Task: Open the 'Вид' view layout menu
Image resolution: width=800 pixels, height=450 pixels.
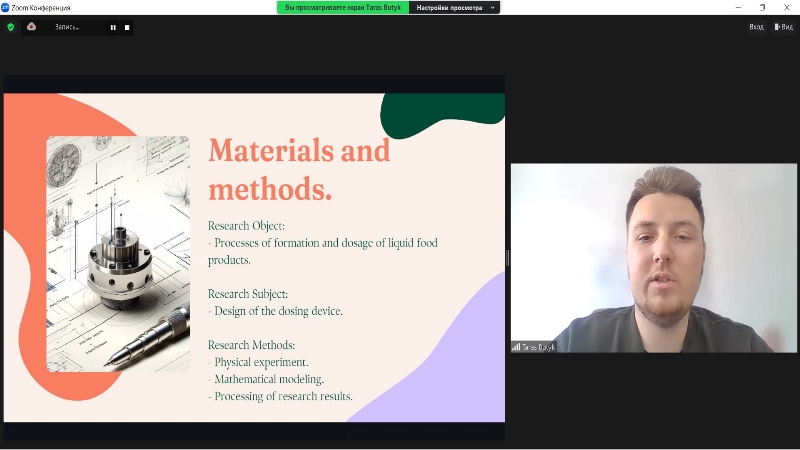Action: 783,27
